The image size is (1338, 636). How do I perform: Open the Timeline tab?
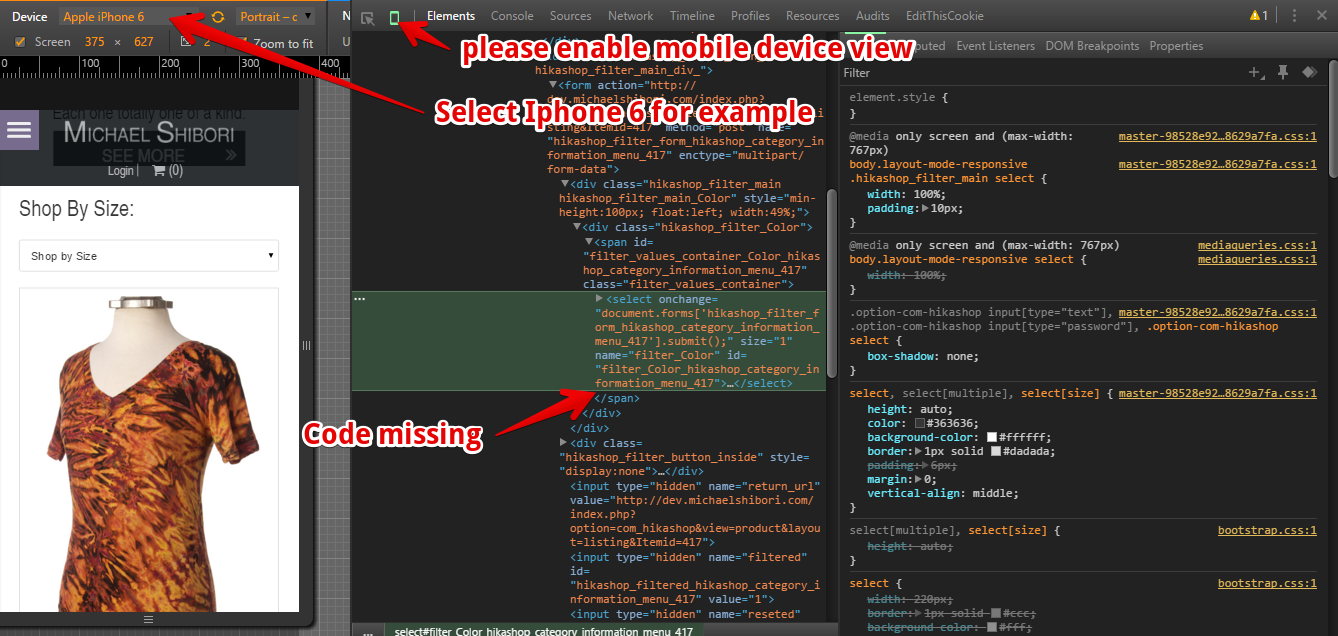[x=692, y=16]
